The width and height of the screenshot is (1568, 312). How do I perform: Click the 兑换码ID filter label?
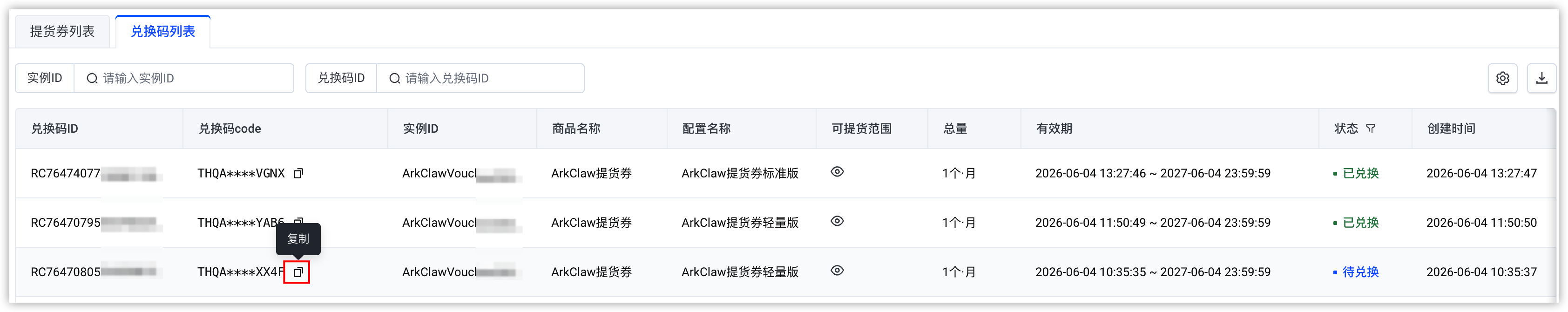(341, 78)
